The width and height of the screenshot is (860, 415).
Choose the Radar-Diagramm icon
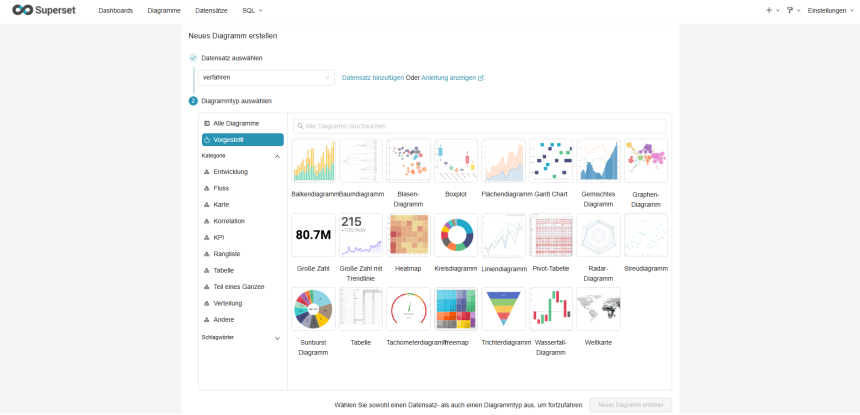(x=599, y=235)
